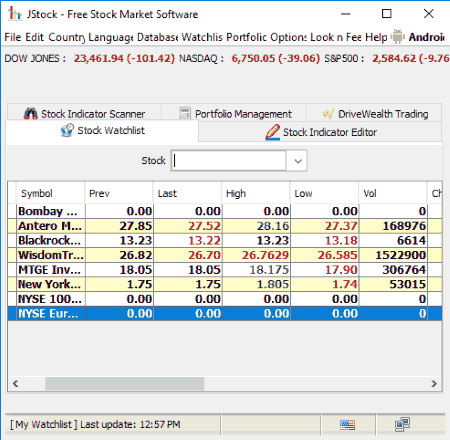
Task: Select the WisdomTr... stock row
Action: tap(225, 255)
